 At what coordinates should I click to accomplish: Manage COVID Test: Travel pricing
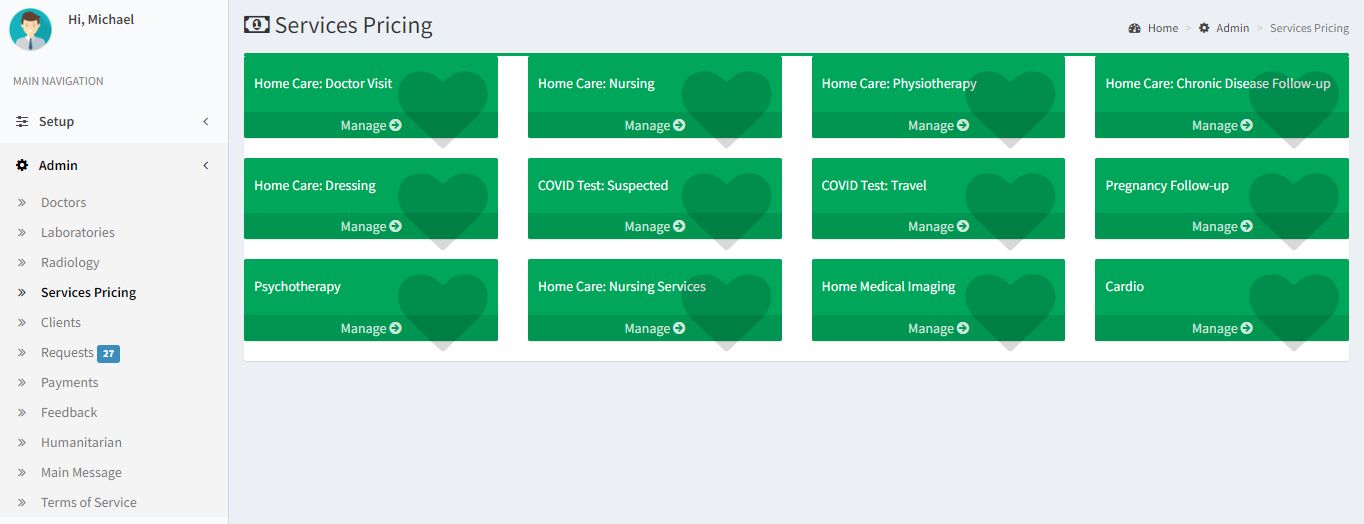tap(938, 227)
